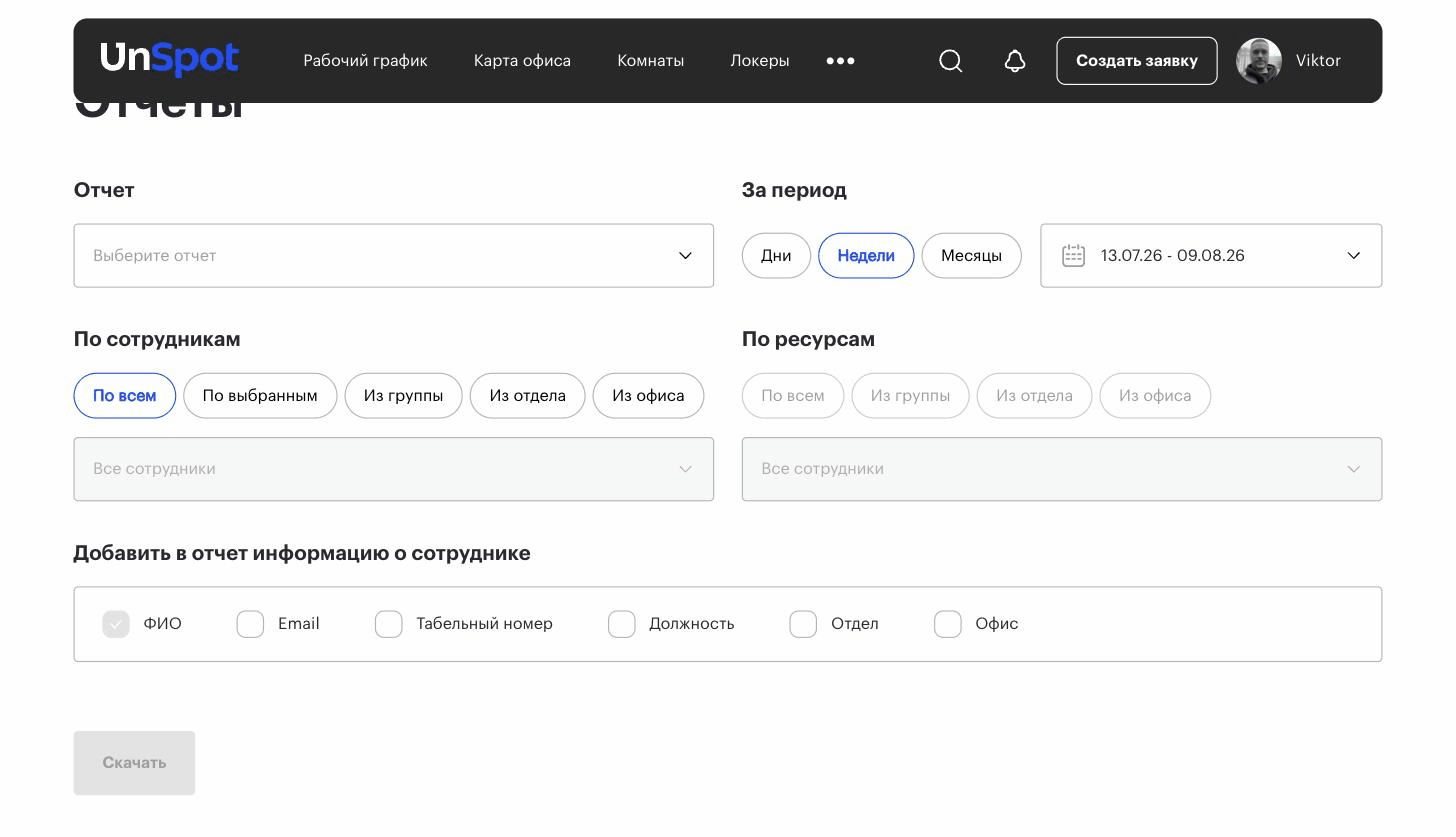The height and width of the screenshot is (837, 1456).
Task: Open Все сотрудники dropdown under По ресурсам
Action: tap(1061, 469)
